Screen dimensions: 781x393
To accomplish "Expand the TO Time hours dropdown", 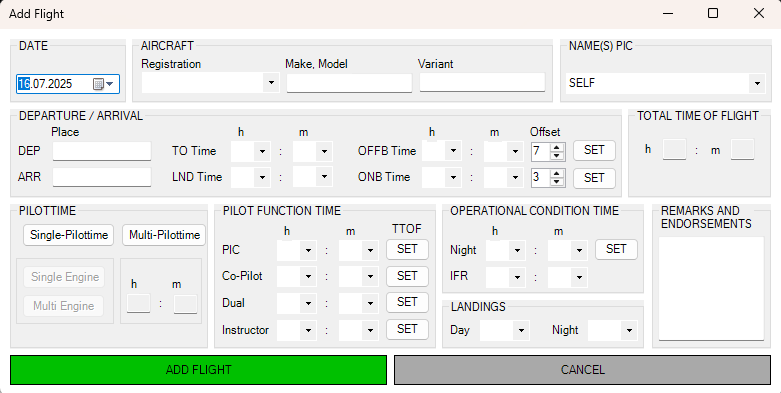I will [x=262, y=151].
